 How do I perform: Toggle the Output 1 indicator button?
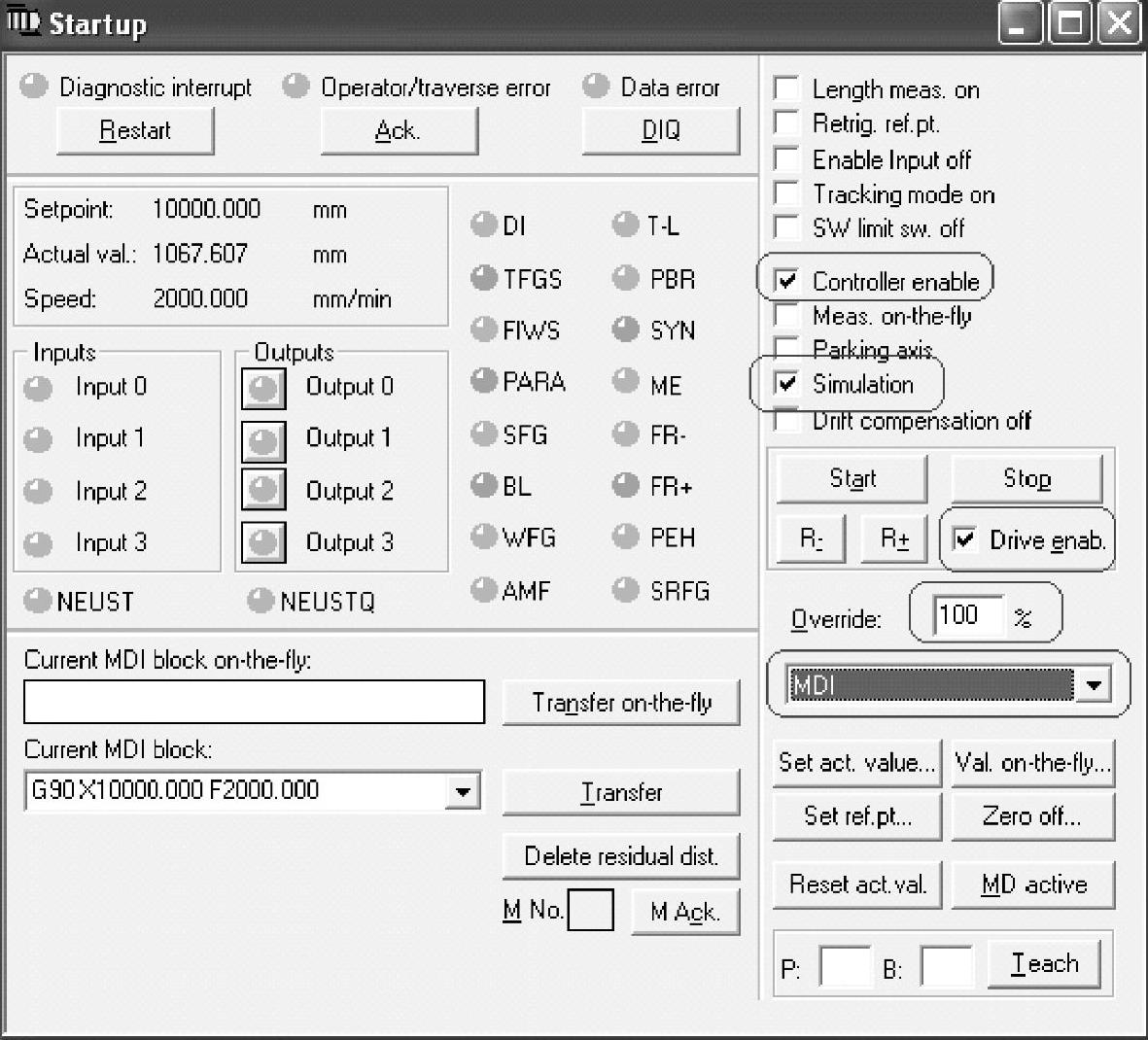[x=263, y=441]
